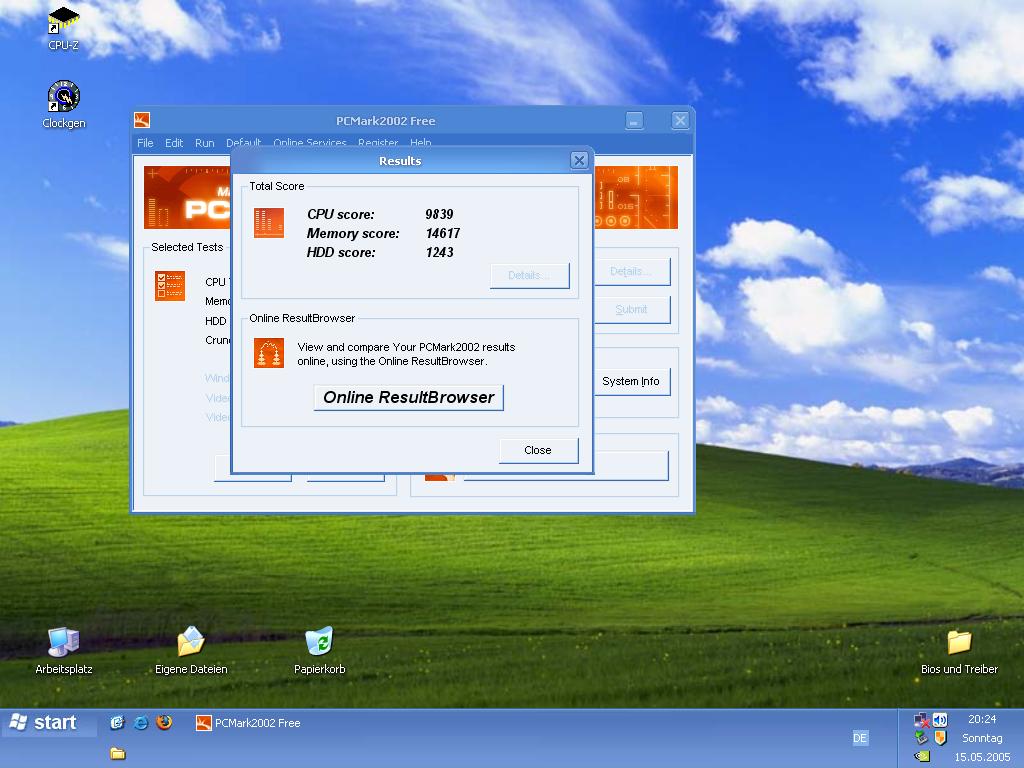Click the Memory score value 14617
Viewport: 1024px width, 768px height.
pos(443,233)
